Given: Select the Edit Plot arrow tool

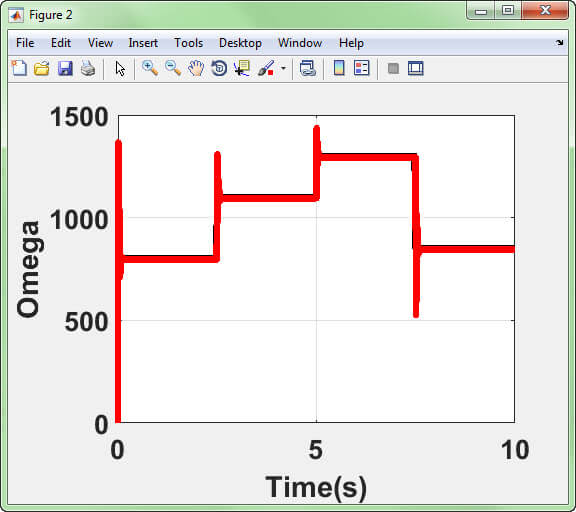Looking at the screenshot, I should coord(120,69).
